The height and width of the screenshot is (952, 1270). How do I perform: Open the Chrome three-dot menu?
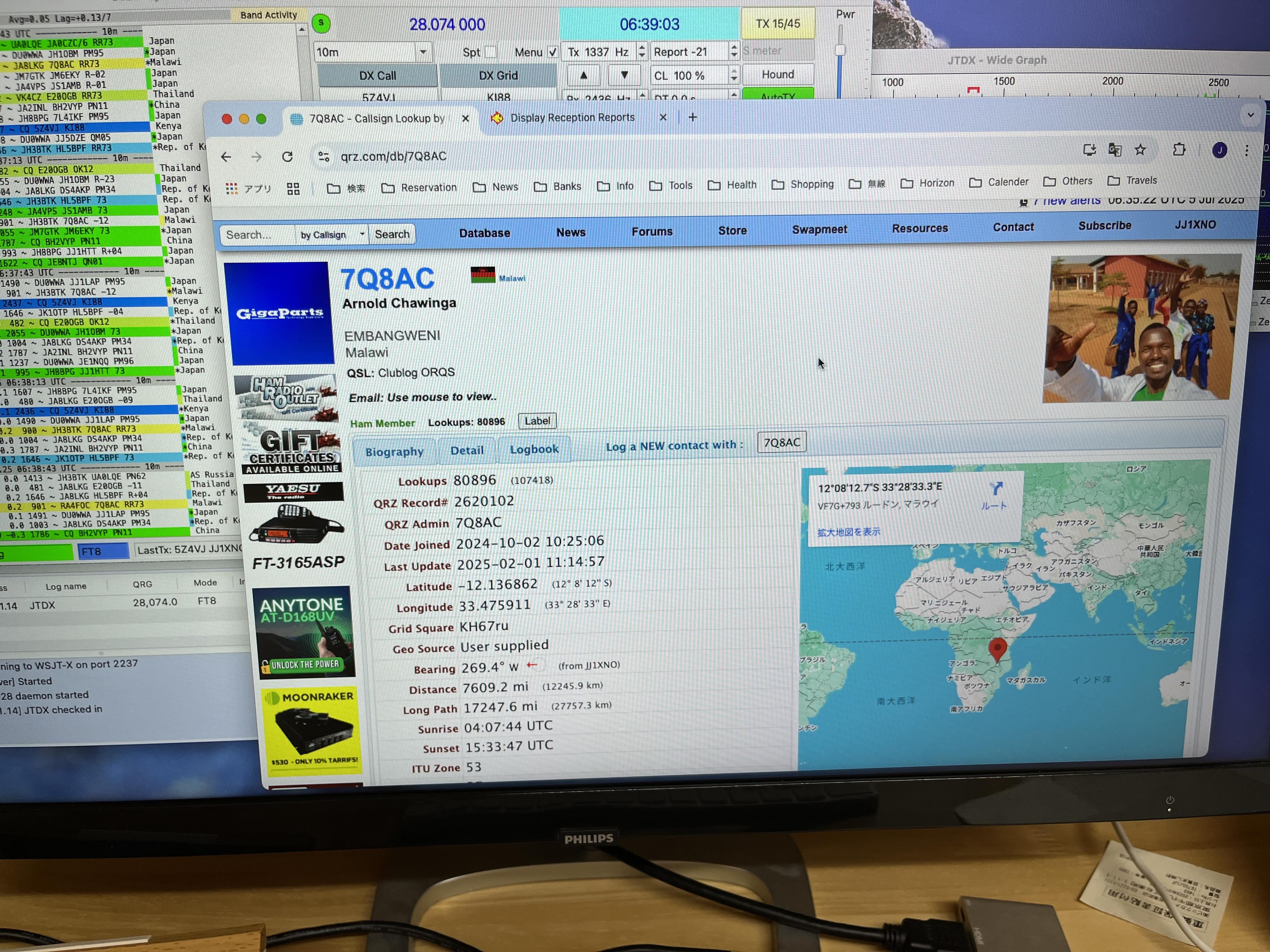(1246, 150)
